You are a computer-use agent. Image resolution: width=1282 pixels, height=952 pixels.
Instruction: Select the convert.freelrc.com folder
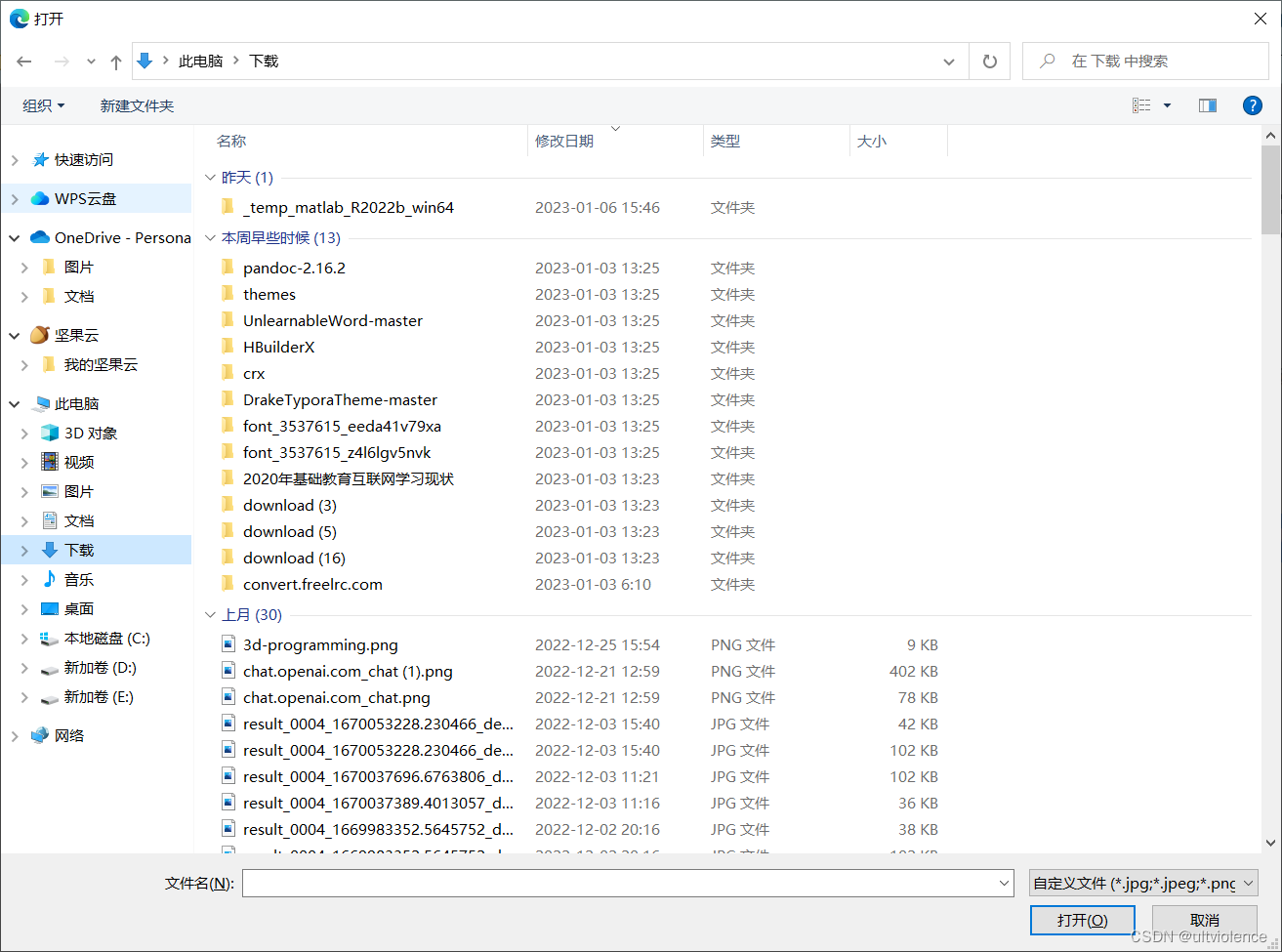(x=312, y=584)
